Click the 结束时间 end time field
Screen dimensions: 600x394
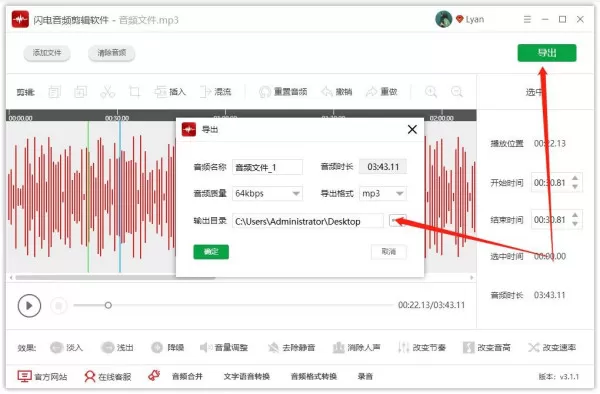coord(551,220)
